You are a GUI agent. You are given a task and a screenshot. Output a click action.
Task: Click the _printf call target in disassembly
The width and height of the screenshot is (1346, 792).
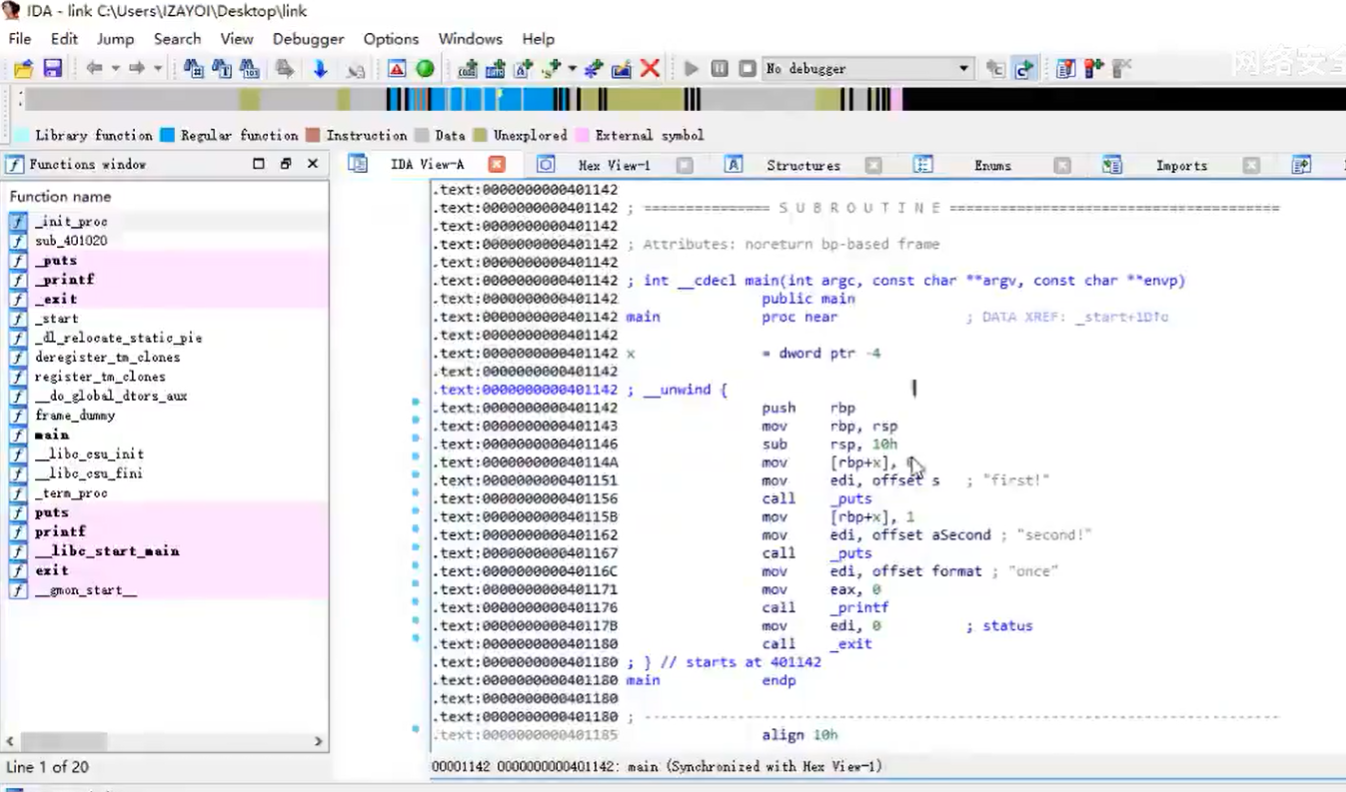coord(859,607)
